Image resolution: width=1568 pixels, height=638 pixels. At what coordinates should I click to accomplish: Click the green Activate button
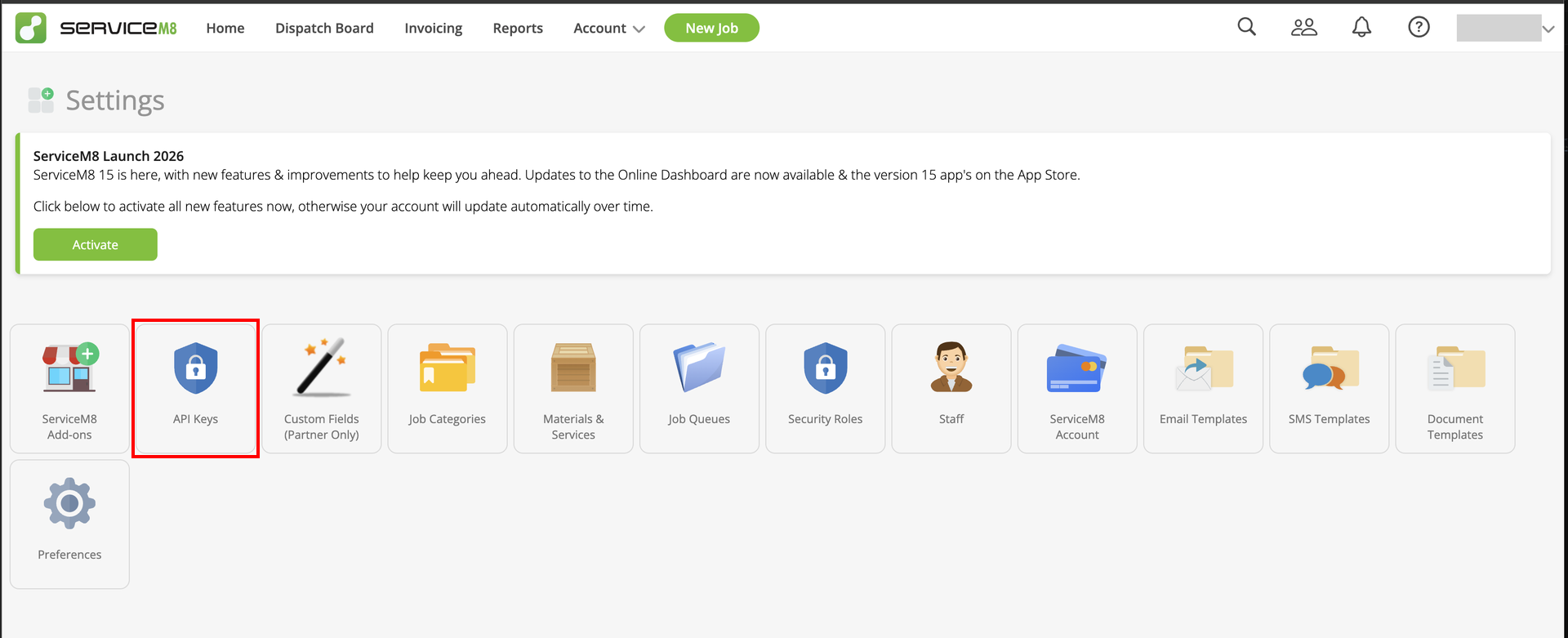point(96,244)
